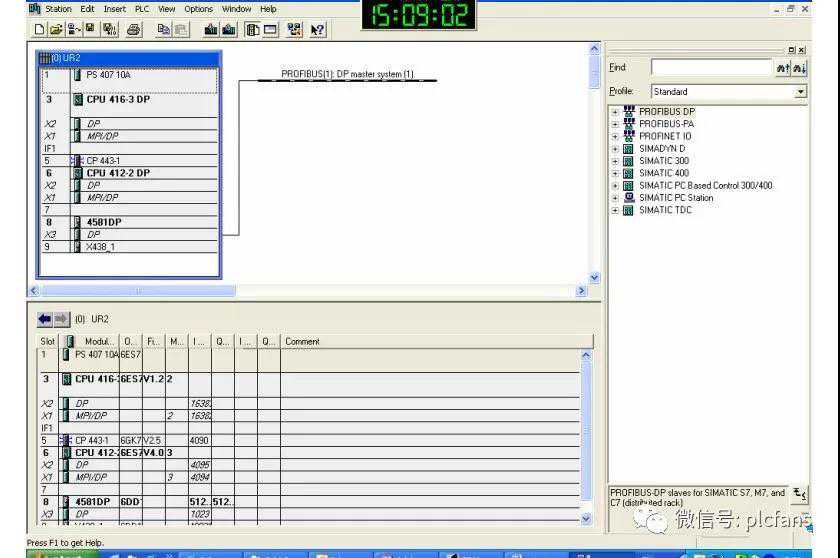
Task: Click inside the Find input field
Action: [x=711, y=67]
